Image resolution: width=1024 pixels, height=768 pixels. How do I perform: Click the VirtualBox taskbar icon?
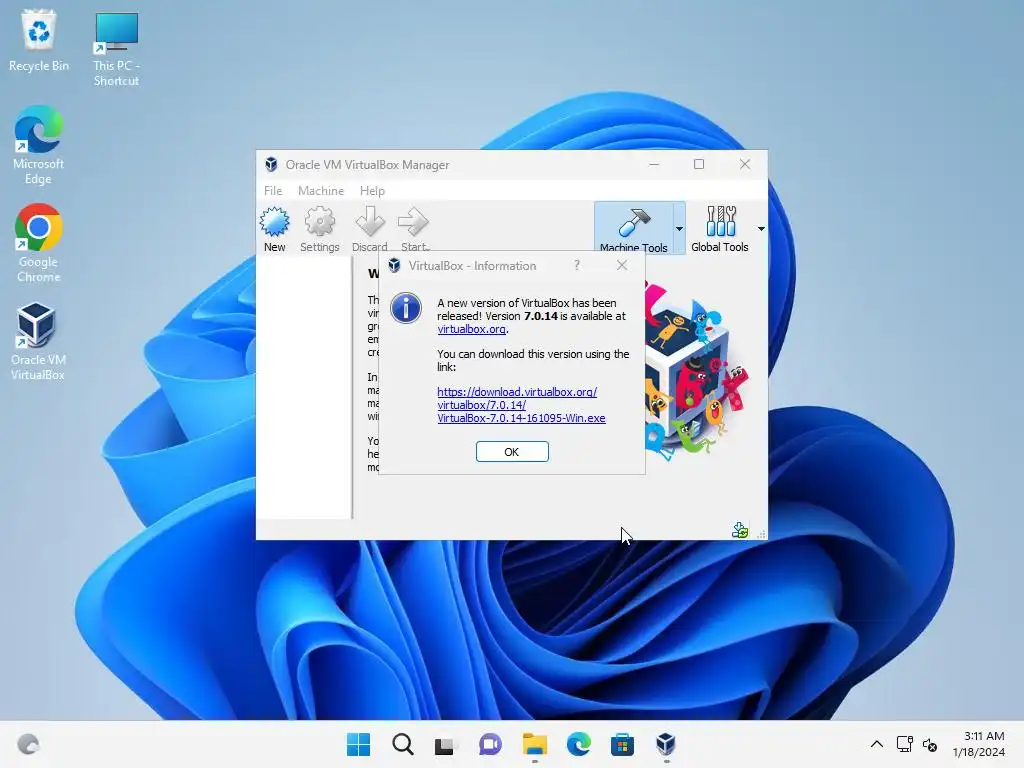[665, 744]
